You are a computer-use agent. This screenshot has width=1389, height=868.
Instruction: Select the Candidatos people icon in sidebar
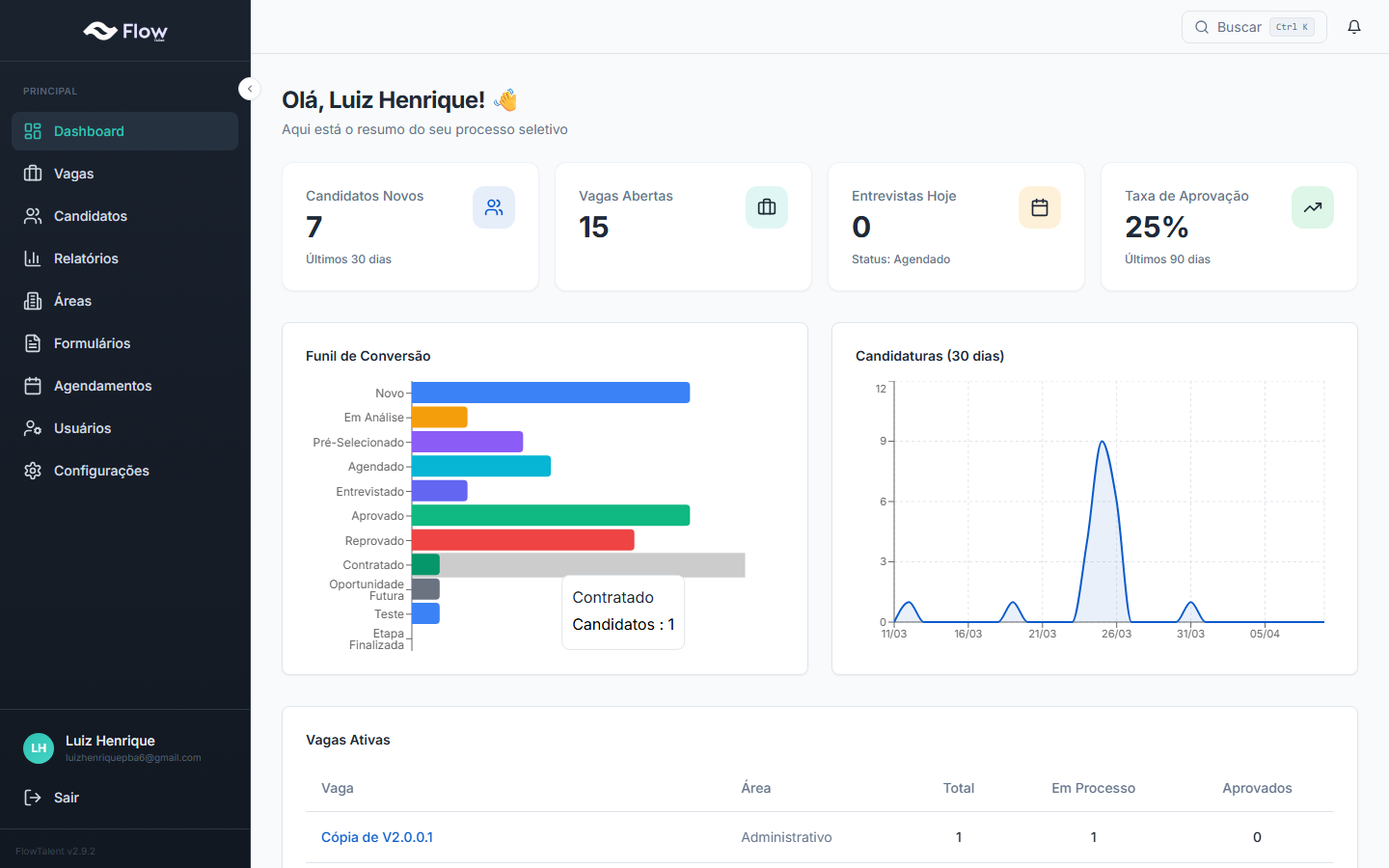[x=32, y=216]
